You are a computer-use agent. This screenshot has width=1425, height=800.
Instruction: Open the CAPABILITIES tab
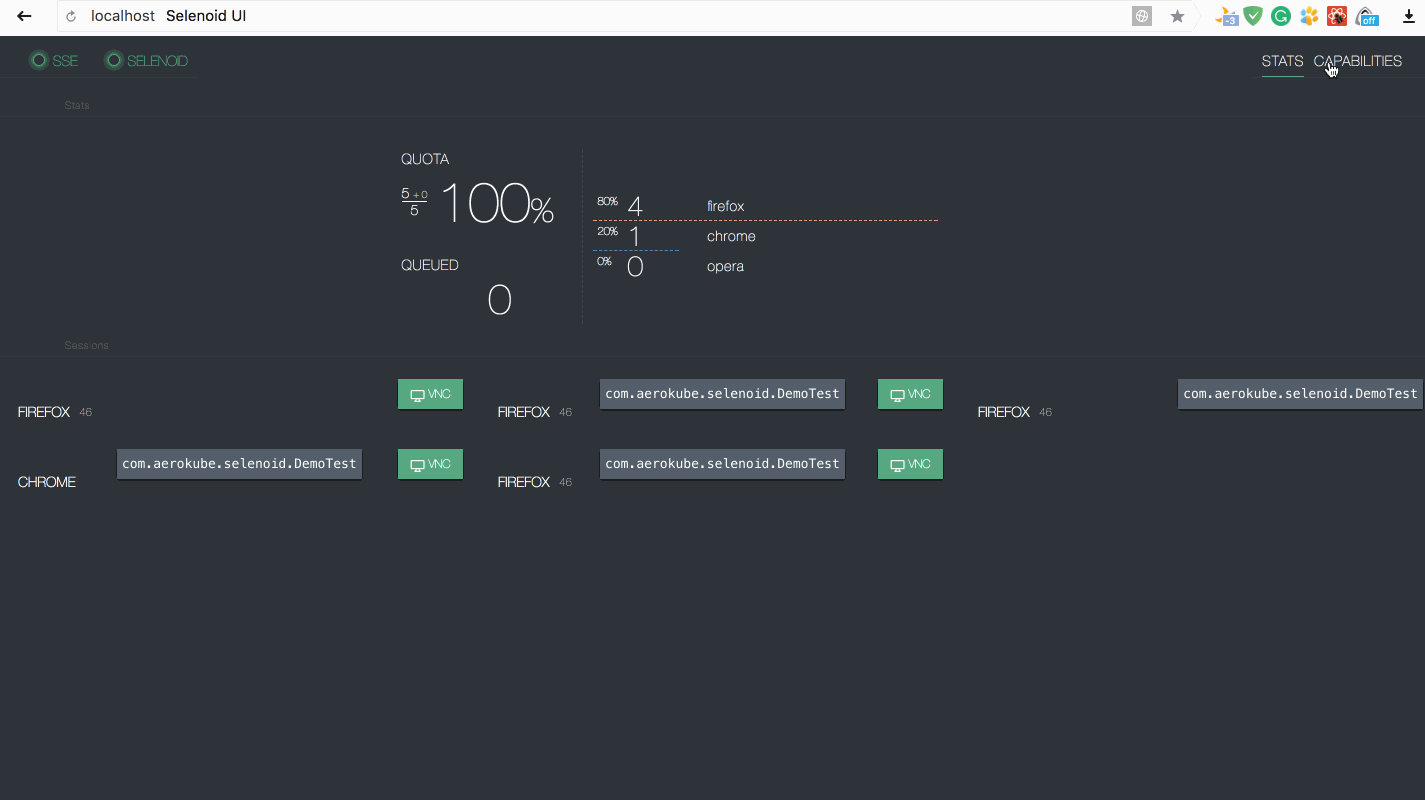click(x=1358, y=61)
